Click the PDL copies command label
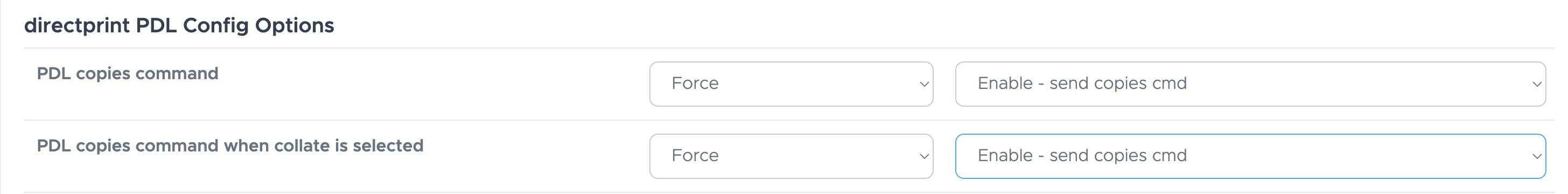 click(127, 73)
